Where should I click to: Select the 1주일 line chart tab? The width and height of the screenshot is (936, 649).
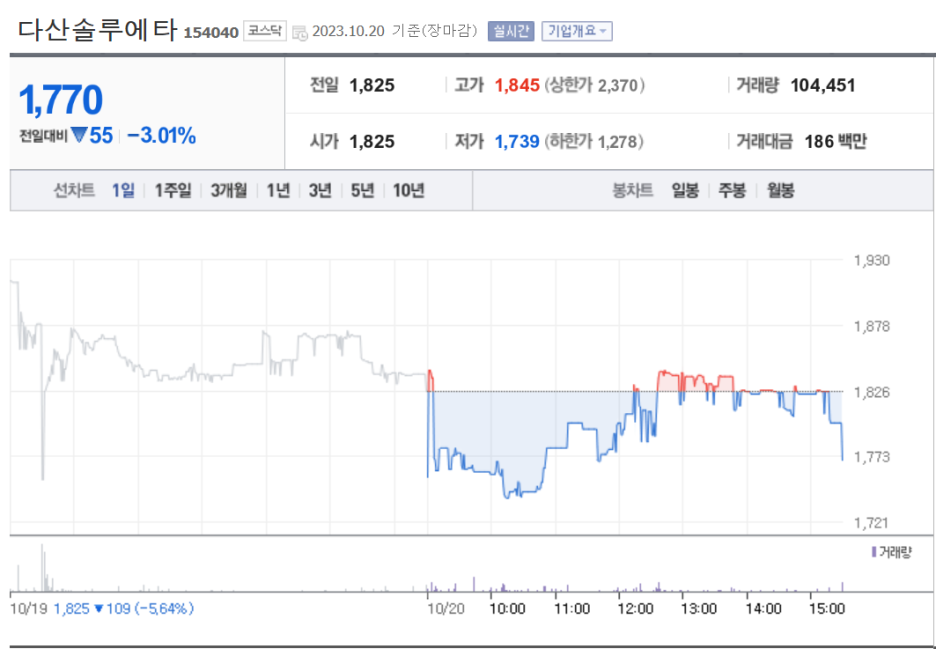[x=173, y=190]
